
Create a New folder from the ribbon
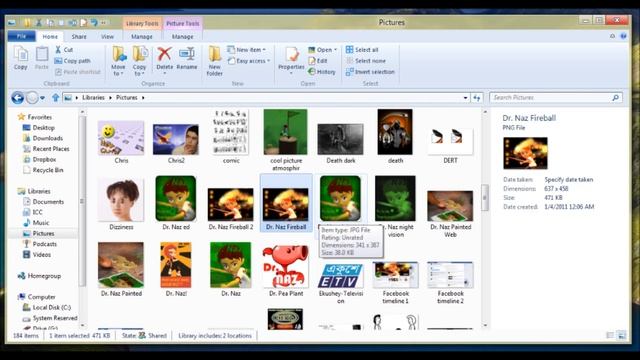[x=215, y=61]
